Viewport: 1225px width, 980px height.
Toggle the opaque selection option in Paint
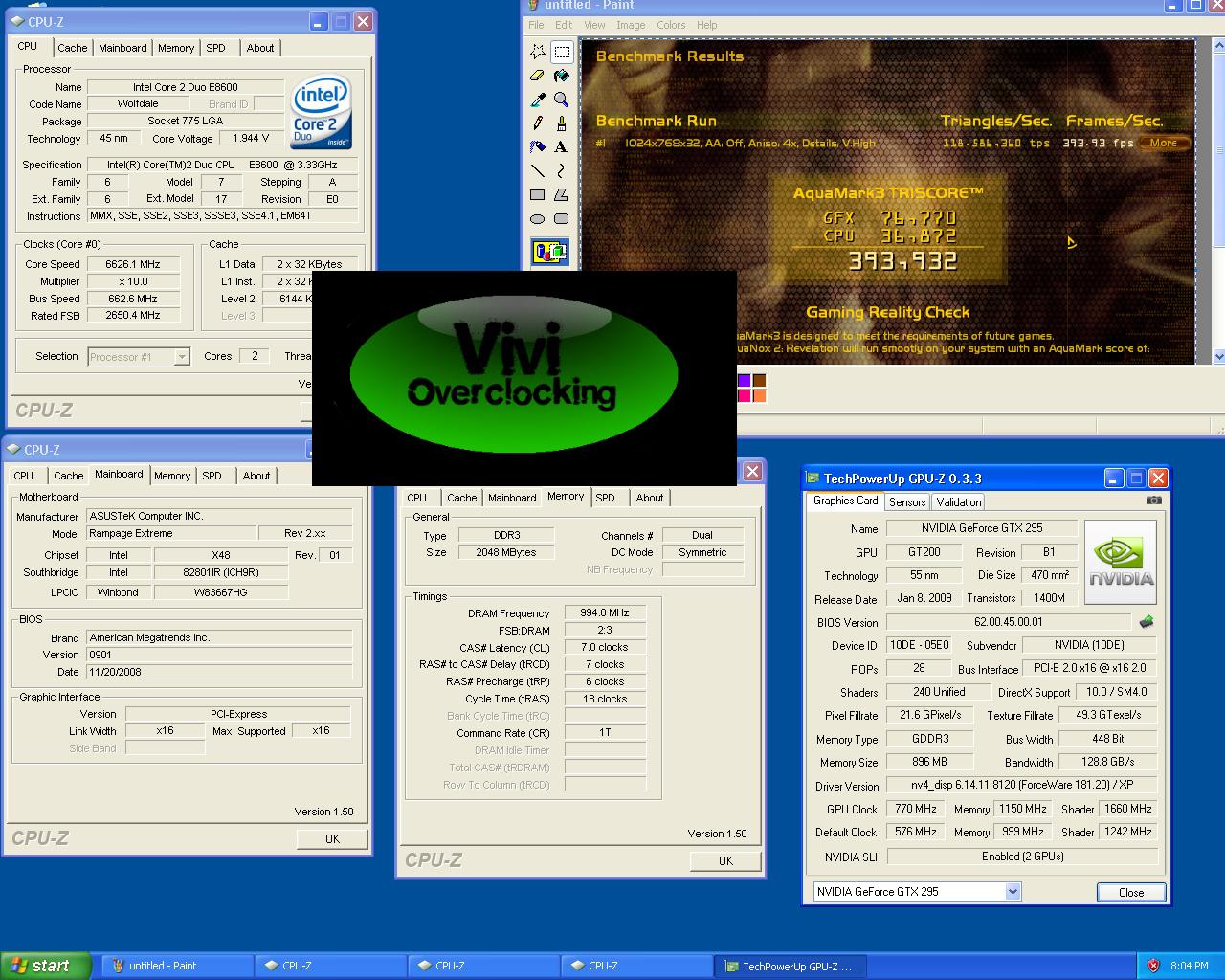[549, 252]
